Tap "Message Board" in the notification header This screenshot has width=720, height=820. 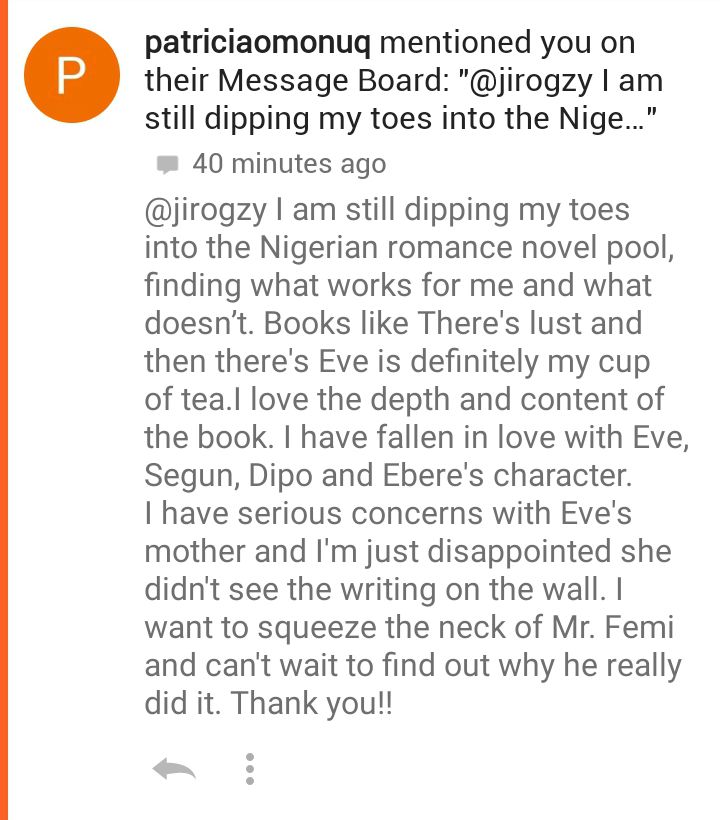(329, 81)
